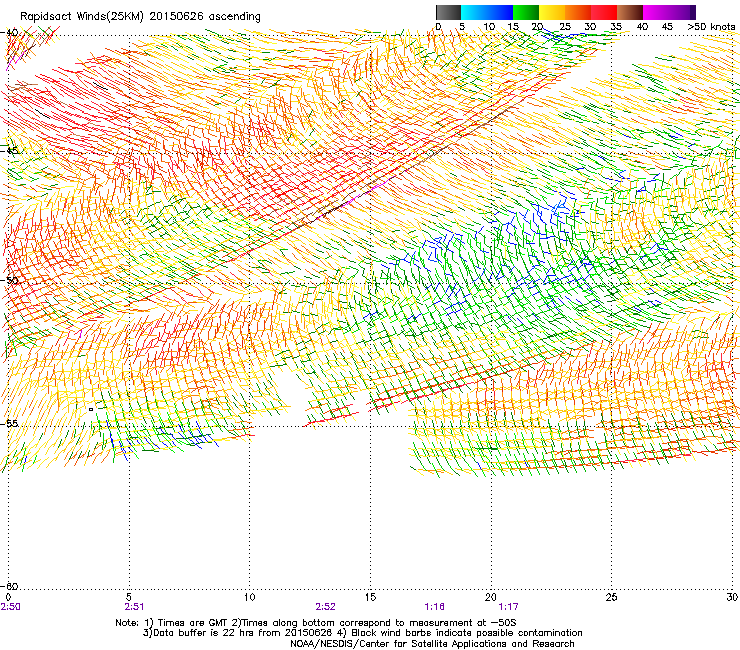740x650 pixels.
Task: Click the longitude axis label '25' on bottom axis
Action: [611, 597]
